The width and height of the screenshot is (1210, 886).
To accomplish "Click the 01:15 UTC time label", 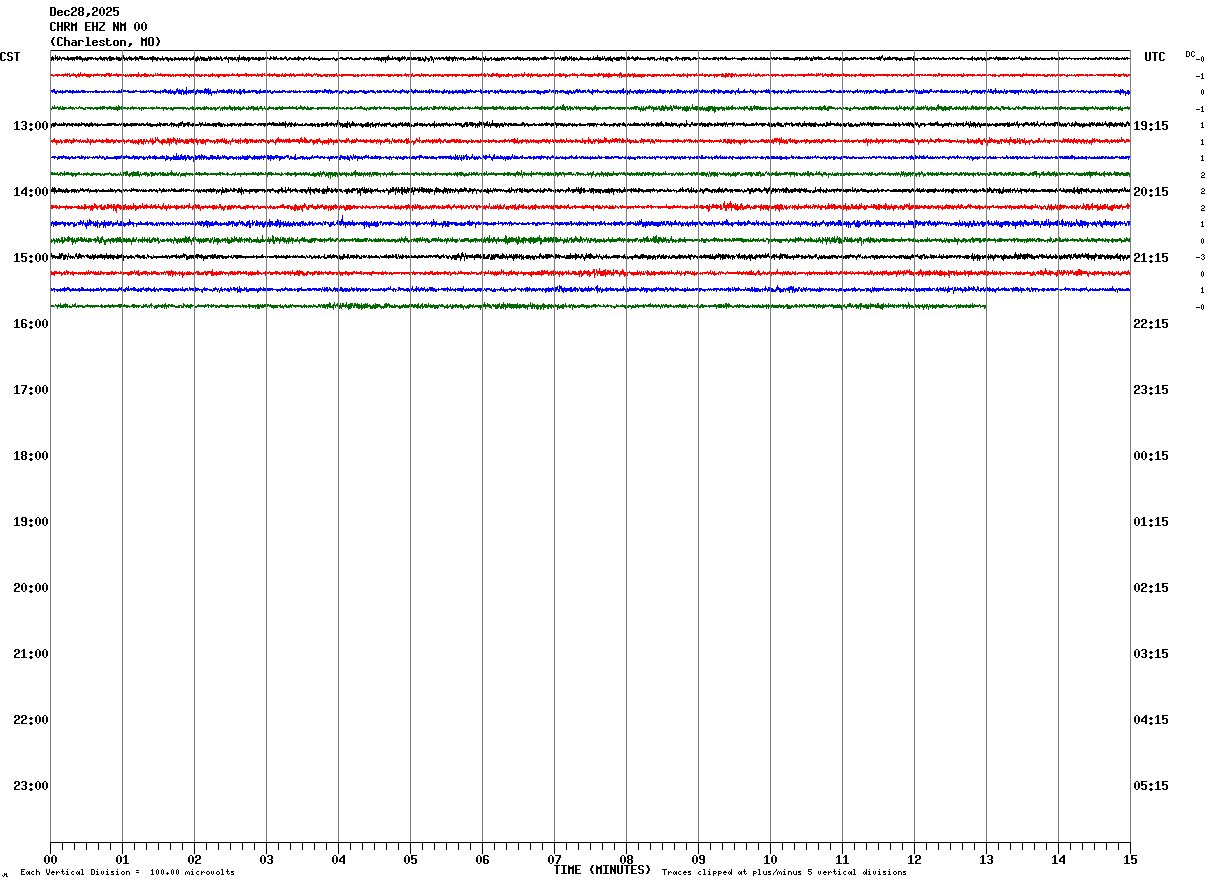I will point(1150,522).
